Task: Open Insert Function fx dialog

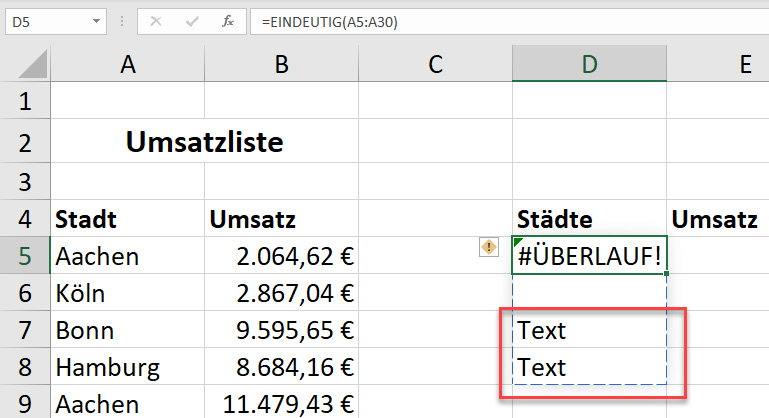Action: point(227,20)
